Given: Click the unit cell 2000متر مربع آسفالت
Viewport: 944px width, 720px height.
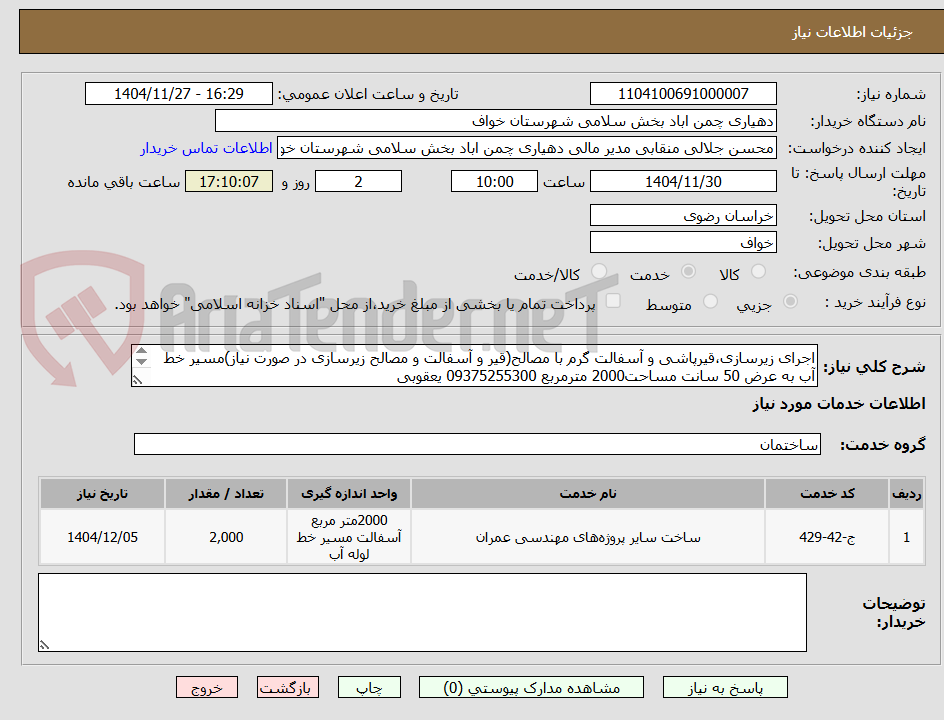Looking at the screenshot, I should point(349,537).
